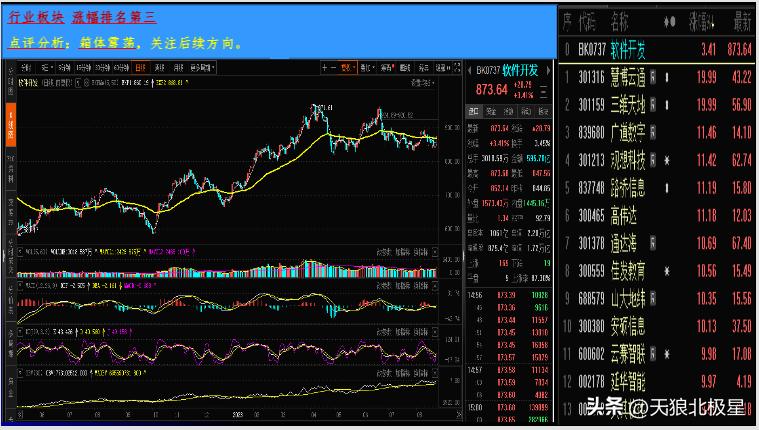This screenshot has width=759, height=430.
Task: Open the 设置 dropdown at toolbar right end
Action: (x=443, y=68)
